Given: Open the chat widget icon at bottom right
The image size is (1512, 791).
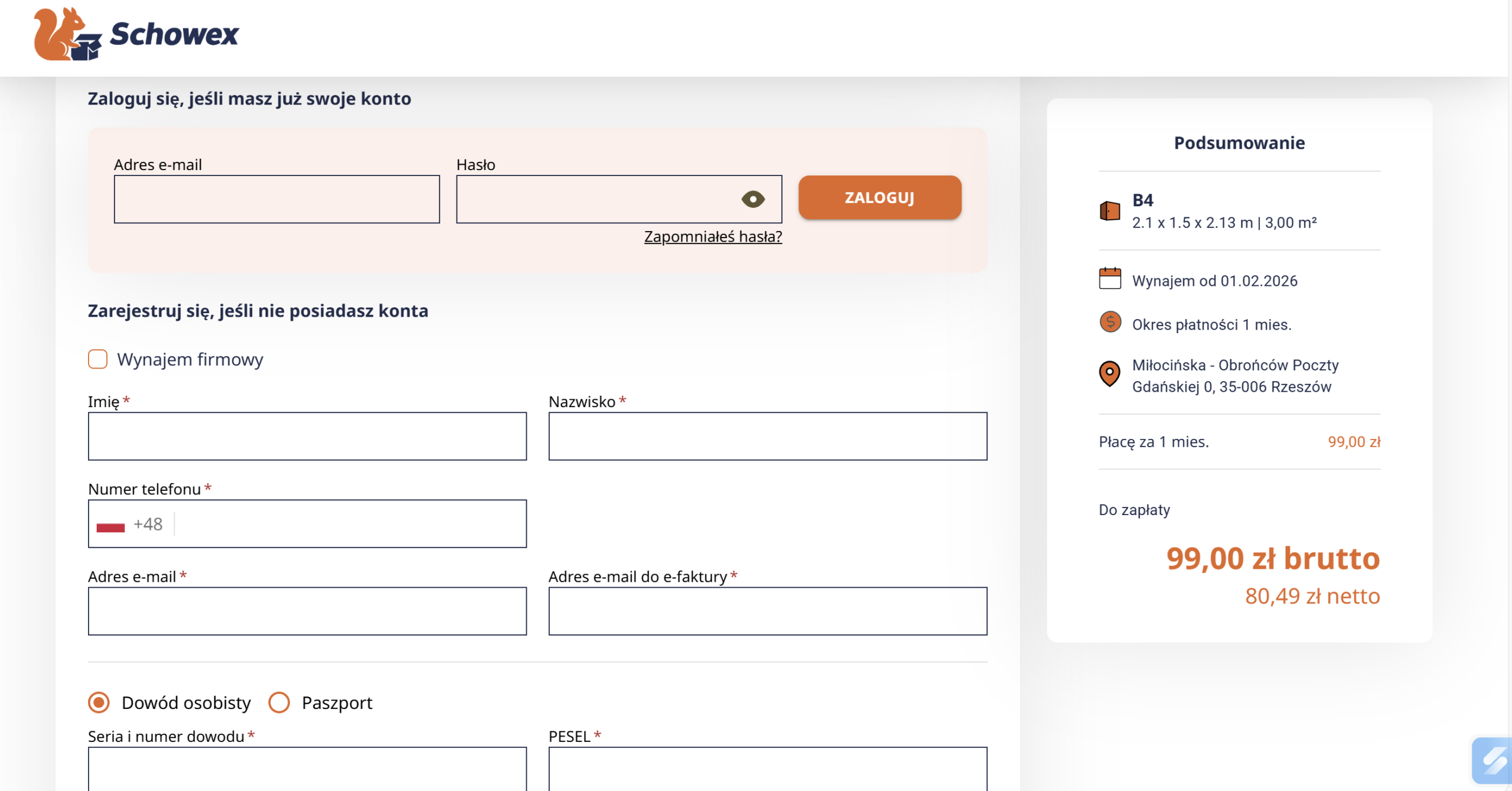Looking at the screenshot, I should point(1493,760).
